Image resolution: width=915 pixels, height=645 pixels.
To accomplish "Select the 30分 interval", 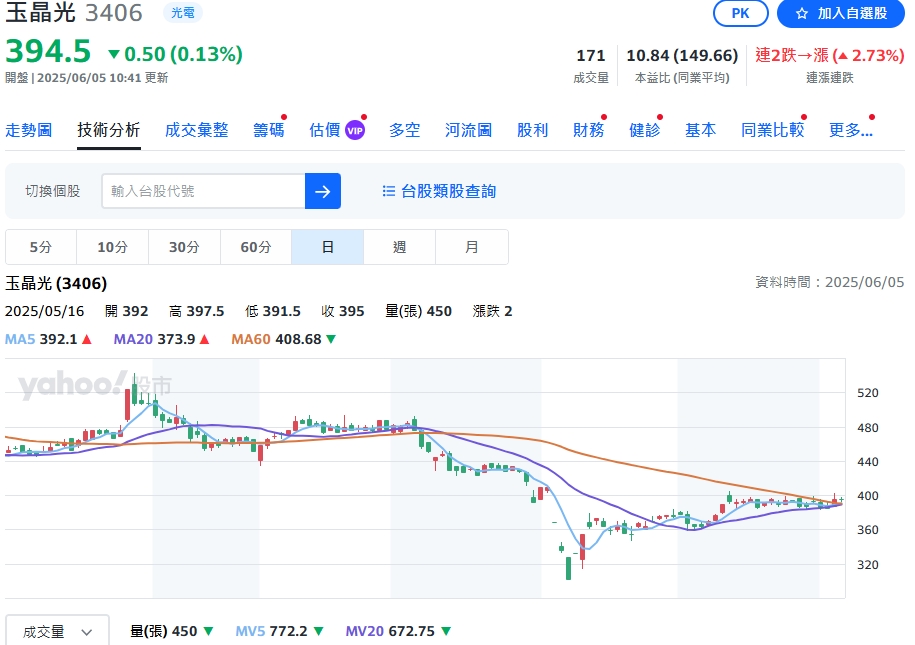I will [184, 247].
